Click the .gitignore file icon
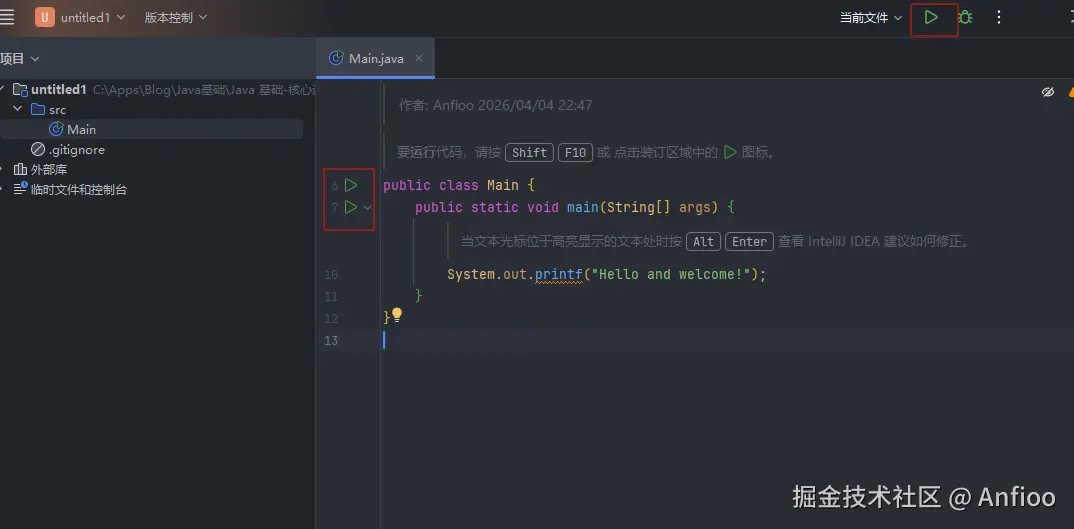 [38, 149]
